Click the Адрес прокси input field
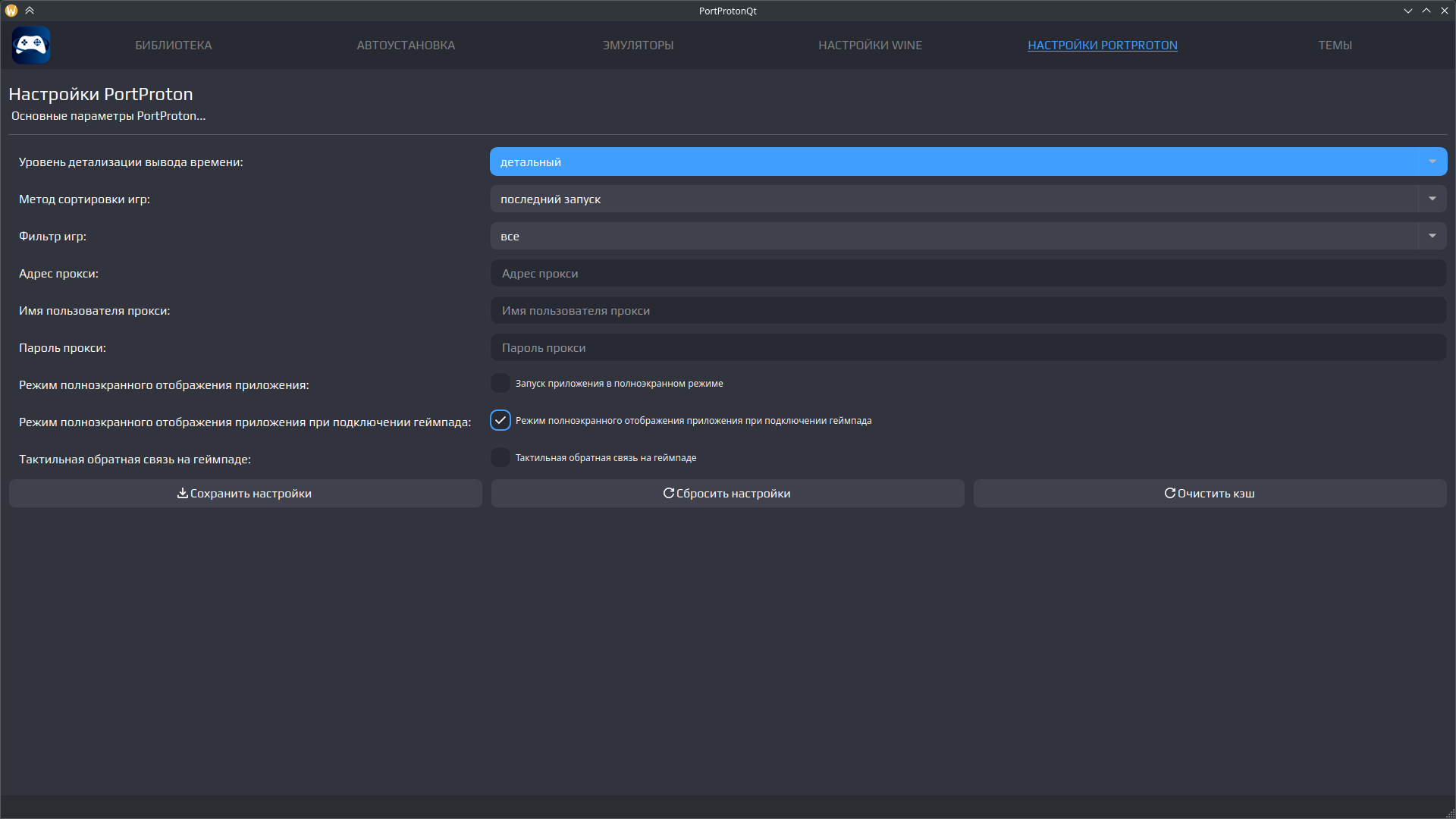This screenshot has width=1456, height=819. click(968, 274)
